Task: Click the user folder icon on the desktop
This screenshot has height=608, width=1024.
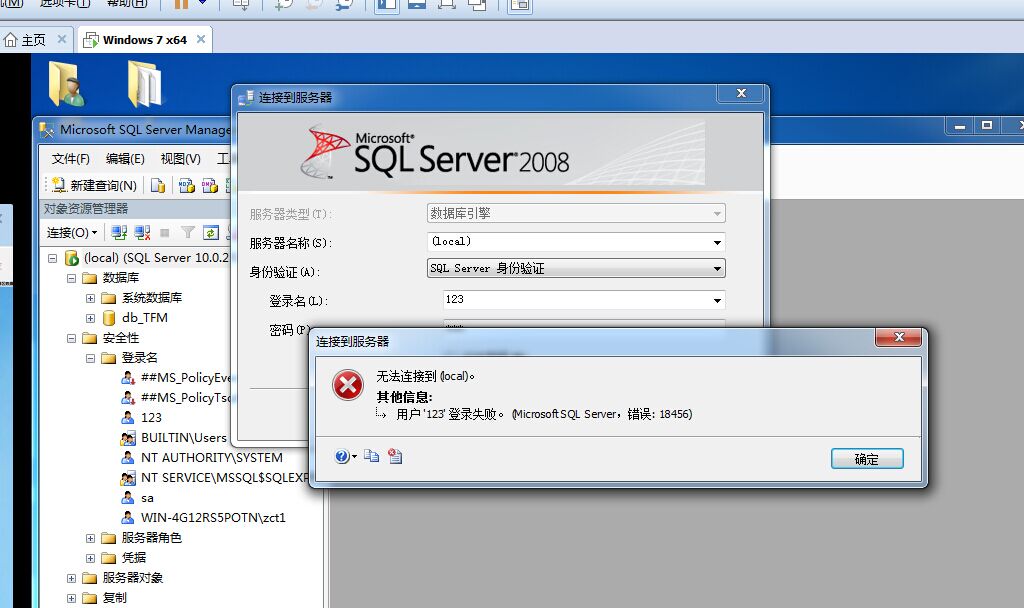Action: click(67, 83)
